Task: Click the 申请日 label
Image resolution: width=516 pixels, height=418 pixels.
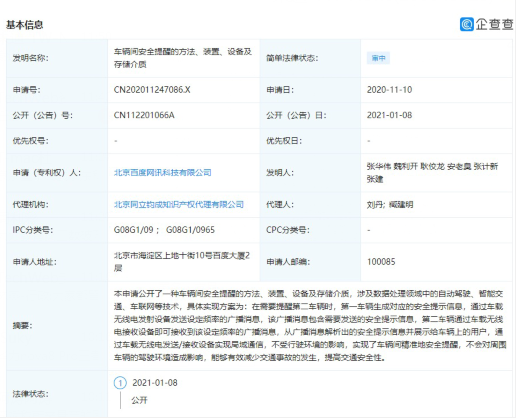Action: tap(280, 90)
